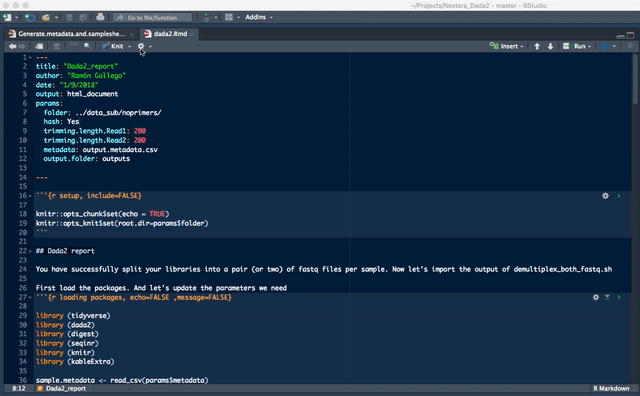Click the ../data_sub/noprimers/ folder path text
The width and height of the screenshot is (640, 396).
tap(118, 113)
